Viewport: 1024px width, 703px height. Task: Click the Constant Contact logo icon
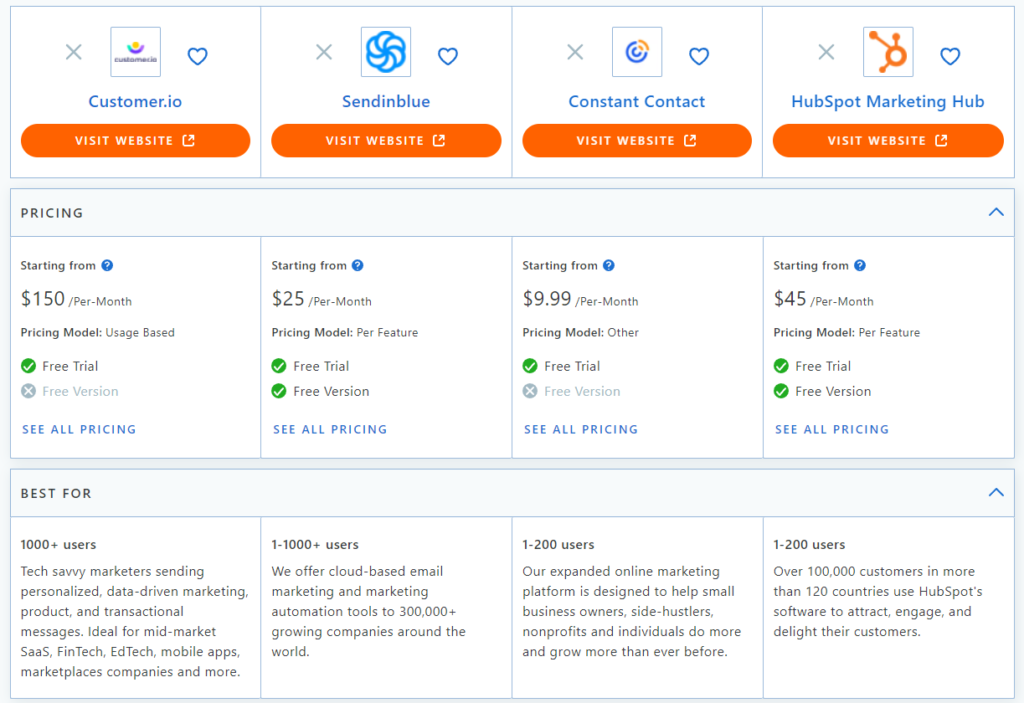coord(636,52)
